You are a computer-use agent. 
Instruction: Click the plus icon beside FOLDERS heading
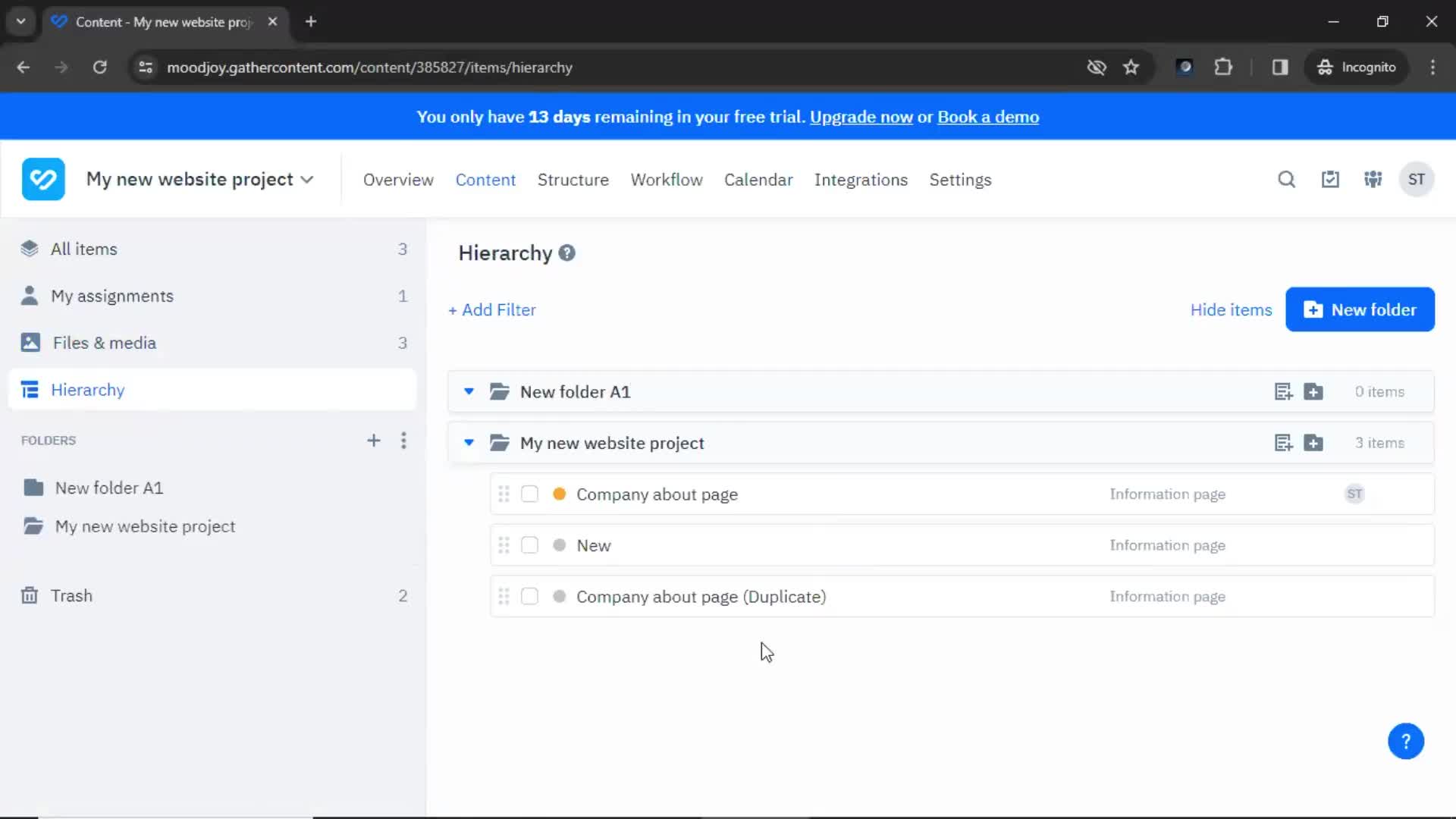[x=373, y=441]
